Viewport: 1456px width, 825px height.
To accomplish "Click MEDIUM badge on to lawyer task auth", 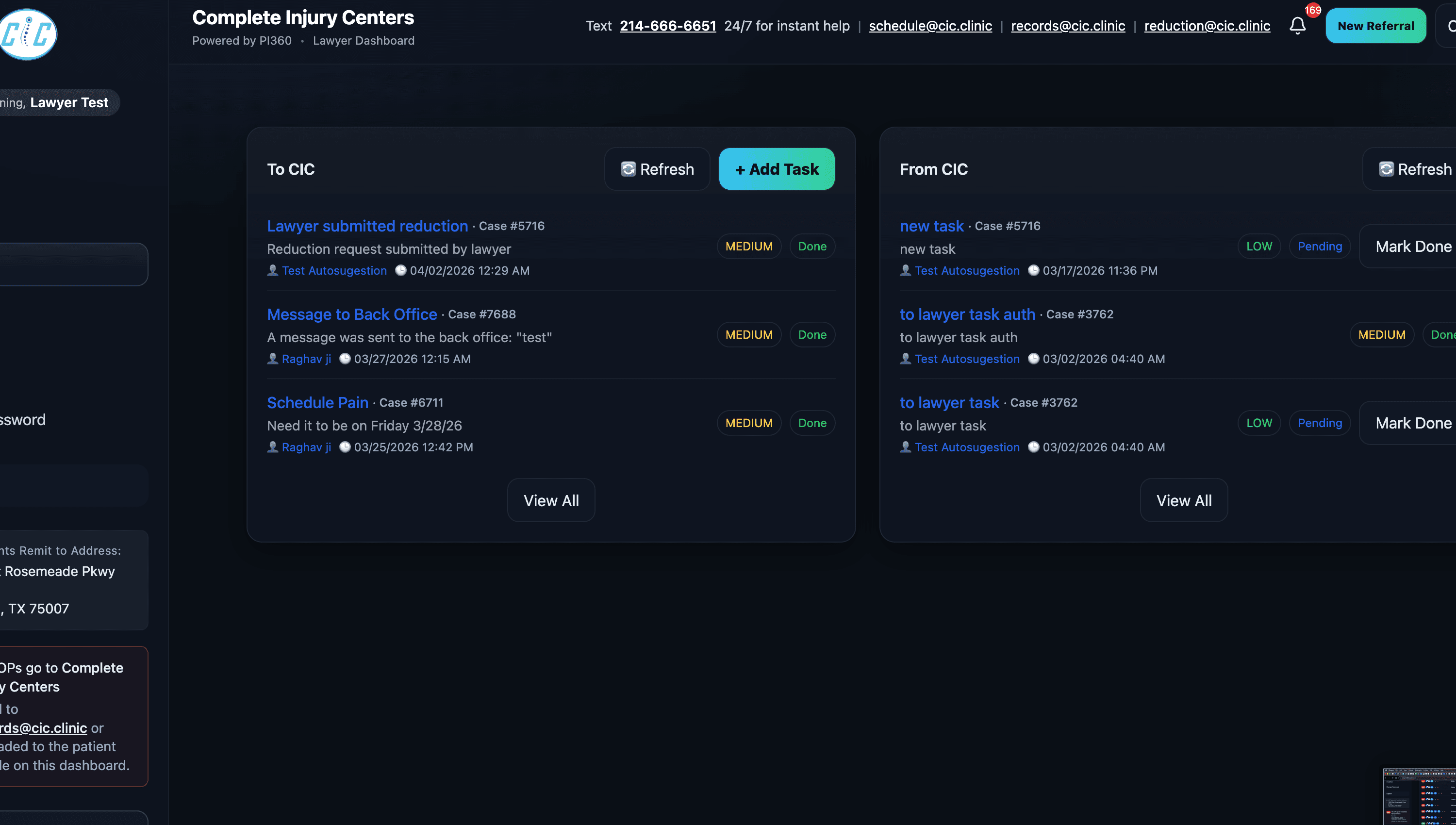I will click(x=1381, y=335).
